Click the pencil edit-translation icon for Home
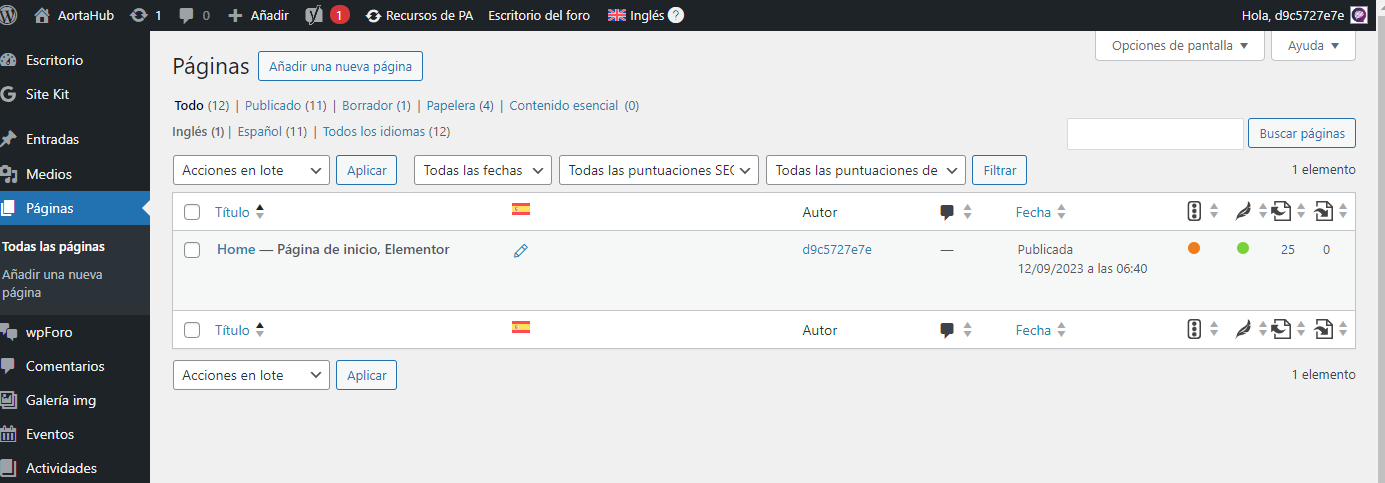Viewport: 1385px width, 483px height. pyautogui.click(x=520, y=251)
